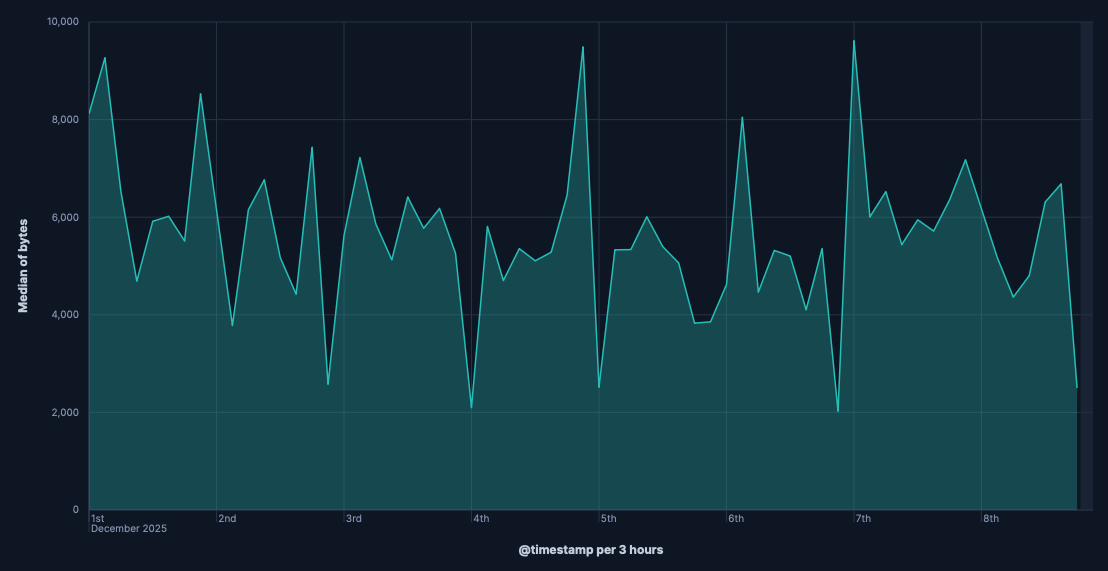This screenshot has width=1108, height=571.
Task: Click the tall spike just before the 5th
Action: point(583,47)
